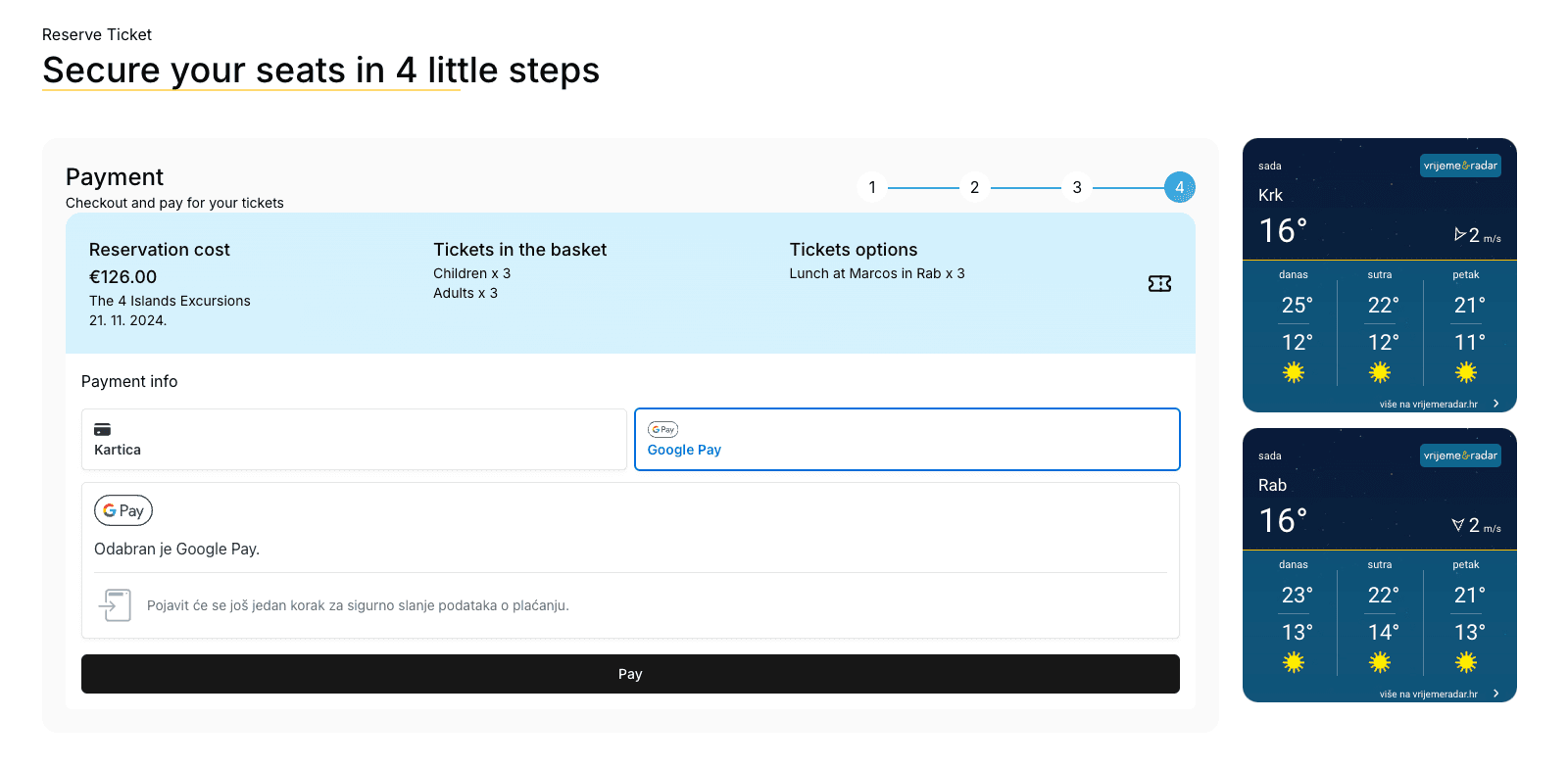1568x767 pixels.
Task: Click the highlighted step 4 circle
Action: pos(1180,186)
